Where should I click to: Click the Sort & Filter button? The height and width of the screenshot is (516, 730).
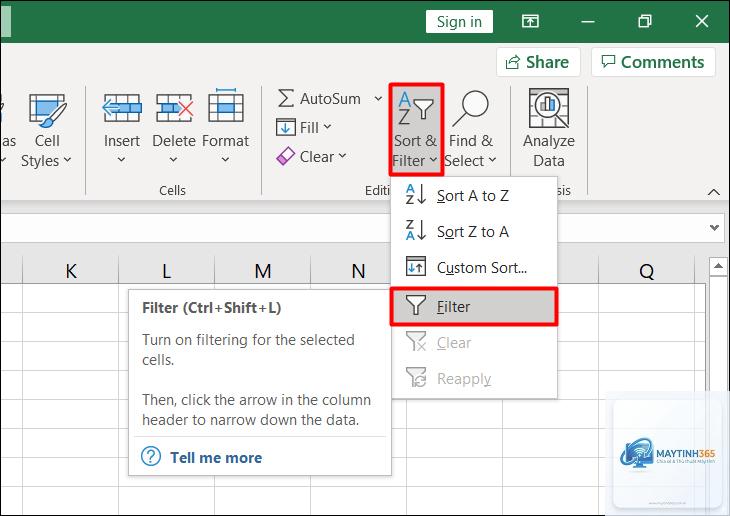coord(416,129)
